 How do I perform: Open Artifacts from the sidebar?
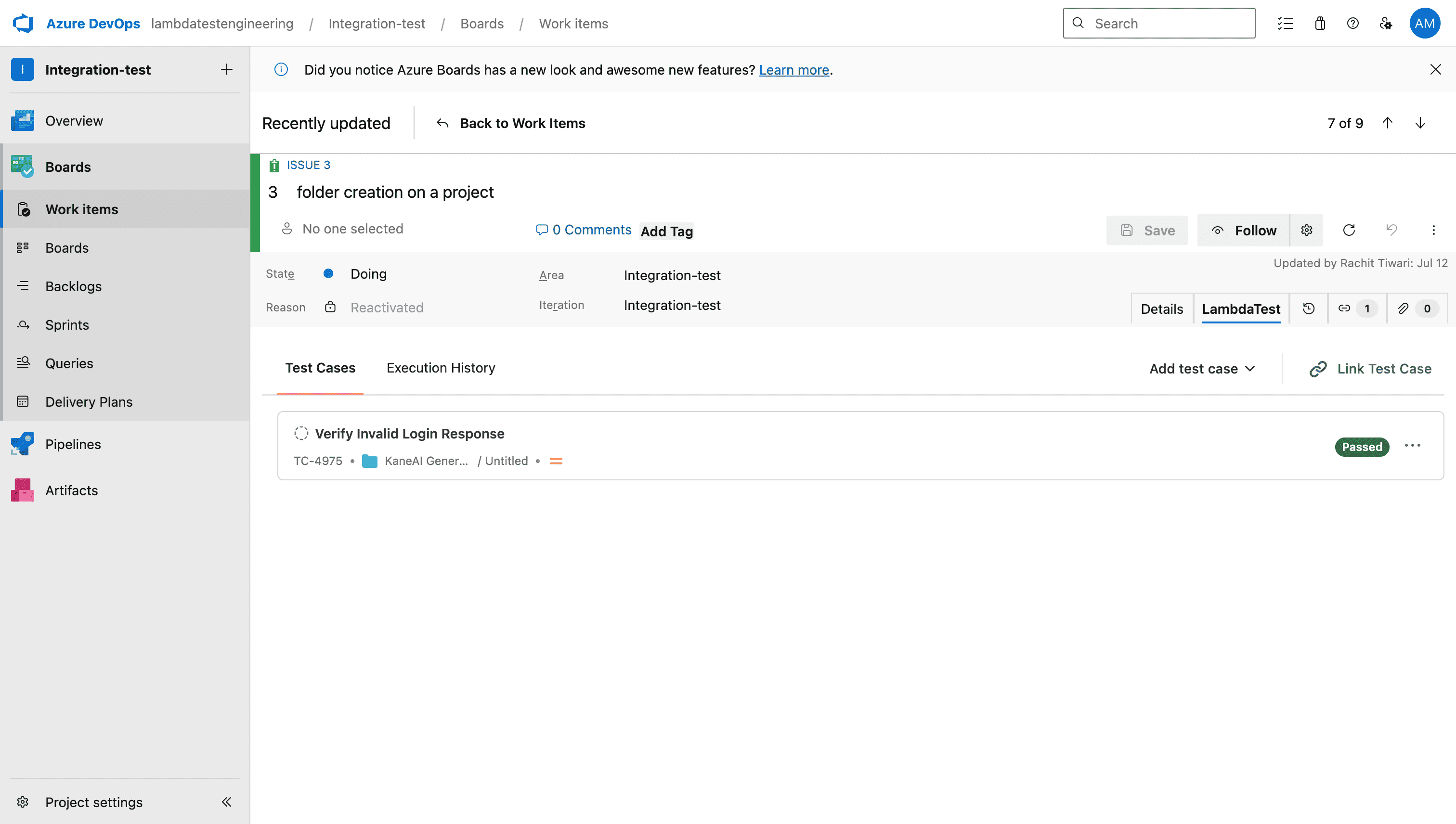[x=71, y=490]
